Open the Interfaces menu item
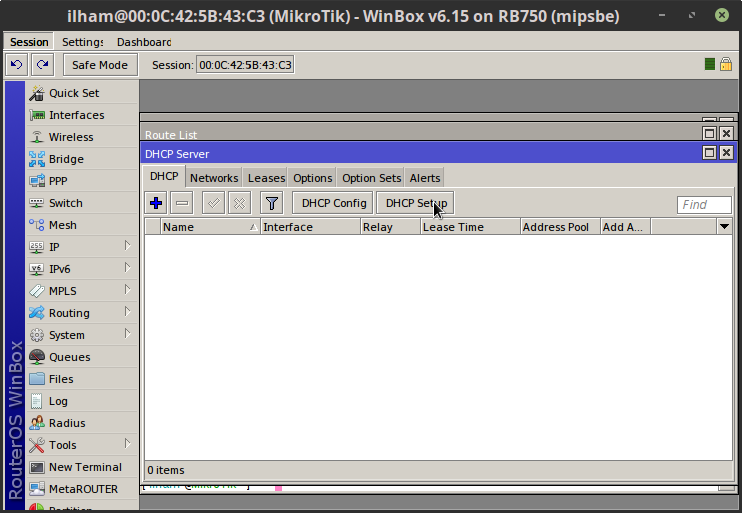This screenshot has width=742, height=513. pos(81,115)
